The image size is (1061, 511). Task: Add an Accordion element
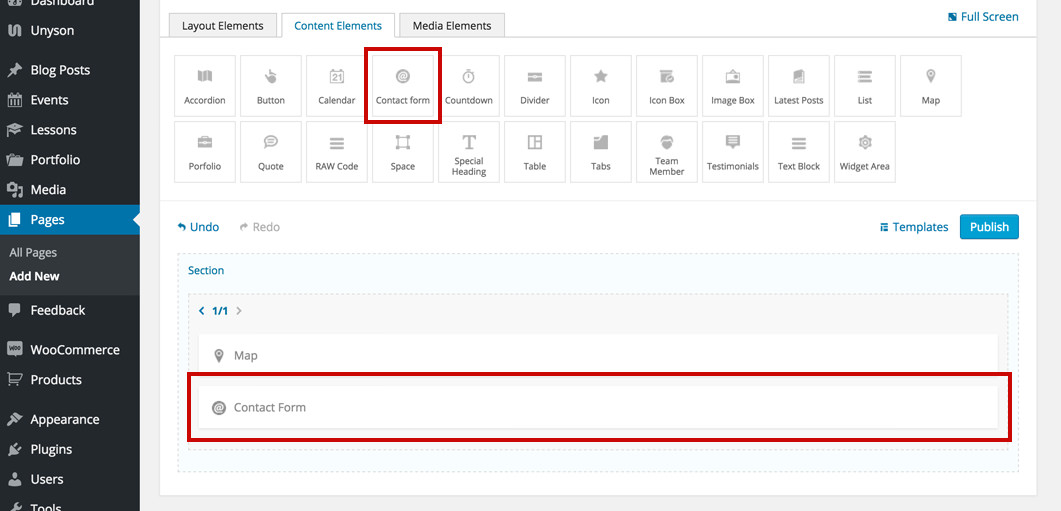point(205,86)
